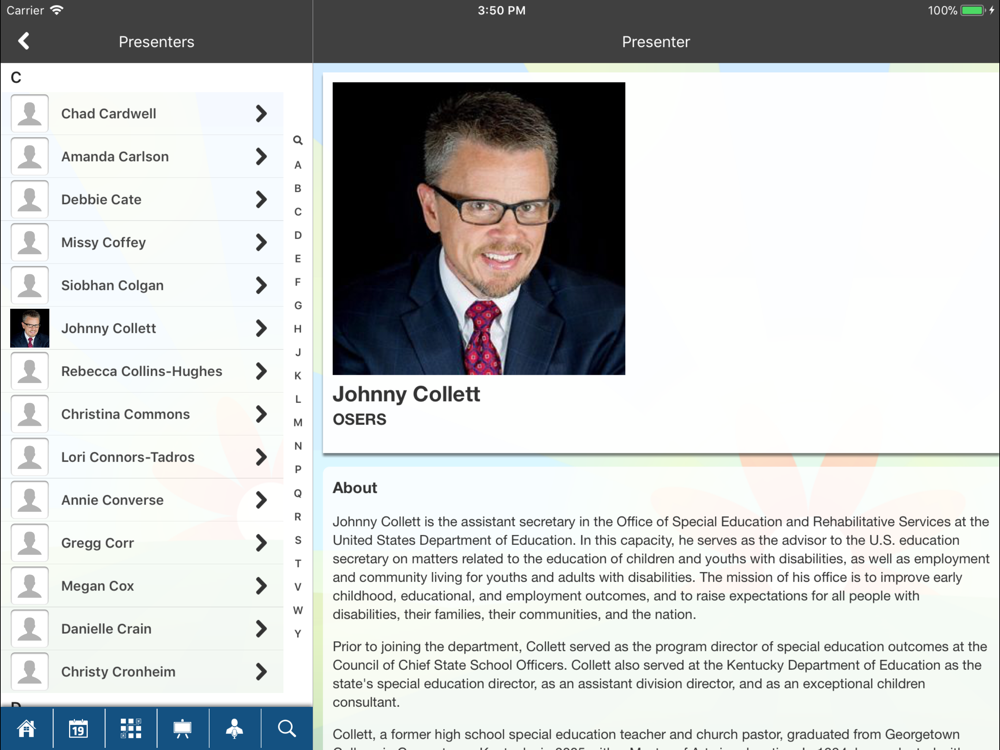Tap Rebecca Collins-Hughes's avatar placeholder
The width and height of the screenshot is (1000, 750).
29,371
